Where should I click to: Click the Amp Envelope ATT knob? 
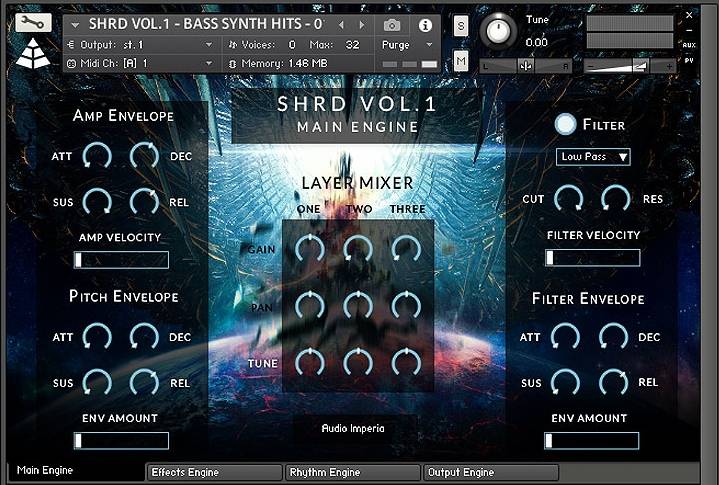coord(97,155)
